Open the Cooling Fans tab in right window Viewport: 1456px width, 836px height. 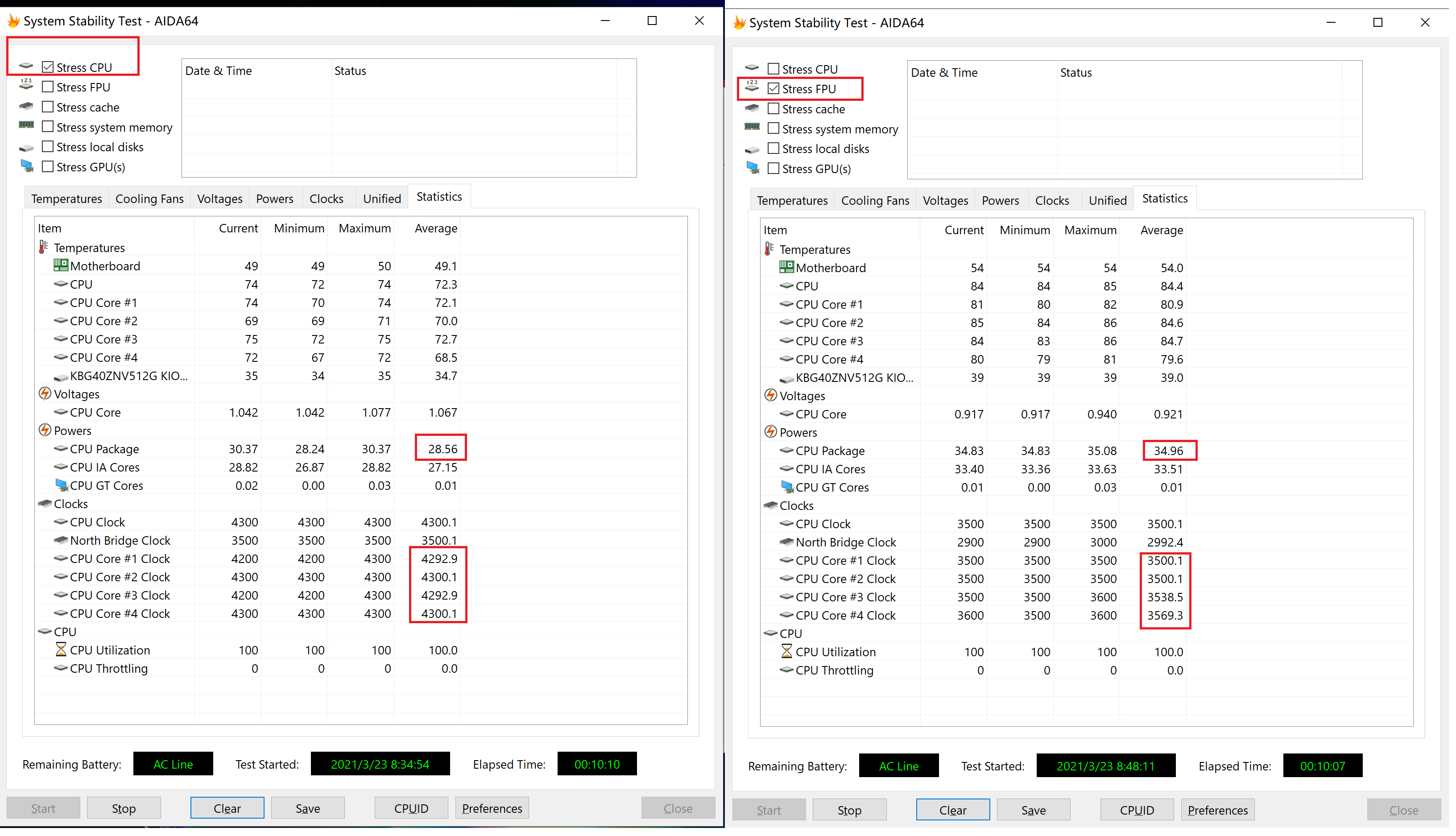click(x=875, y=201)
